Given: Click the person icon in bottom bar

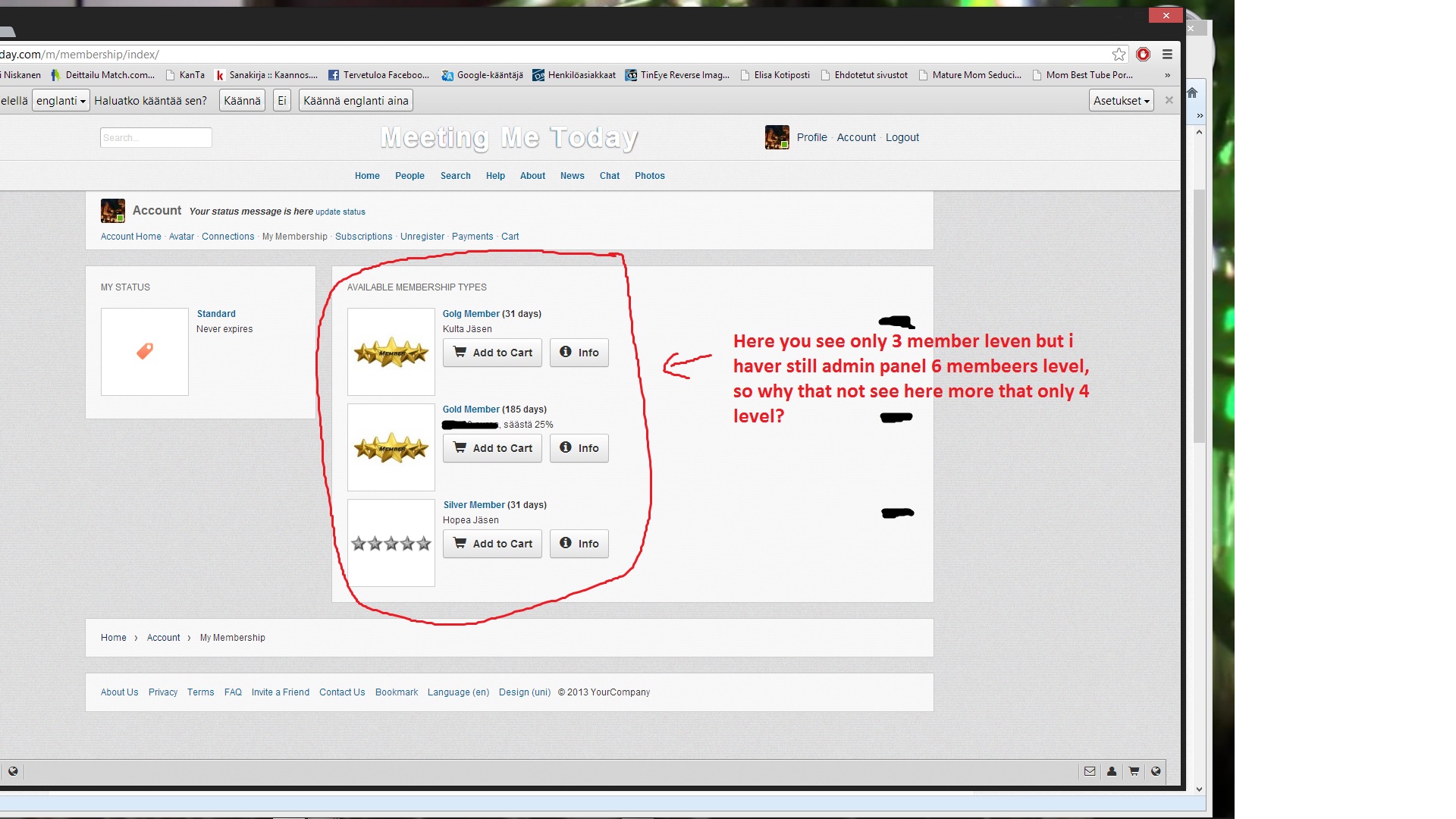Looking at the screenshot, I should pyautogui.click(x=1112, y=771).
